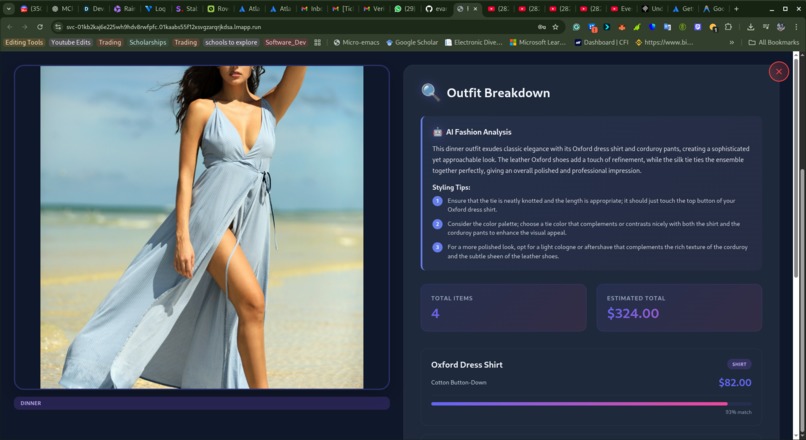Open the tab groups grid icon in bookmarks bar
The image size is (806, 440).
coord(318,43)
